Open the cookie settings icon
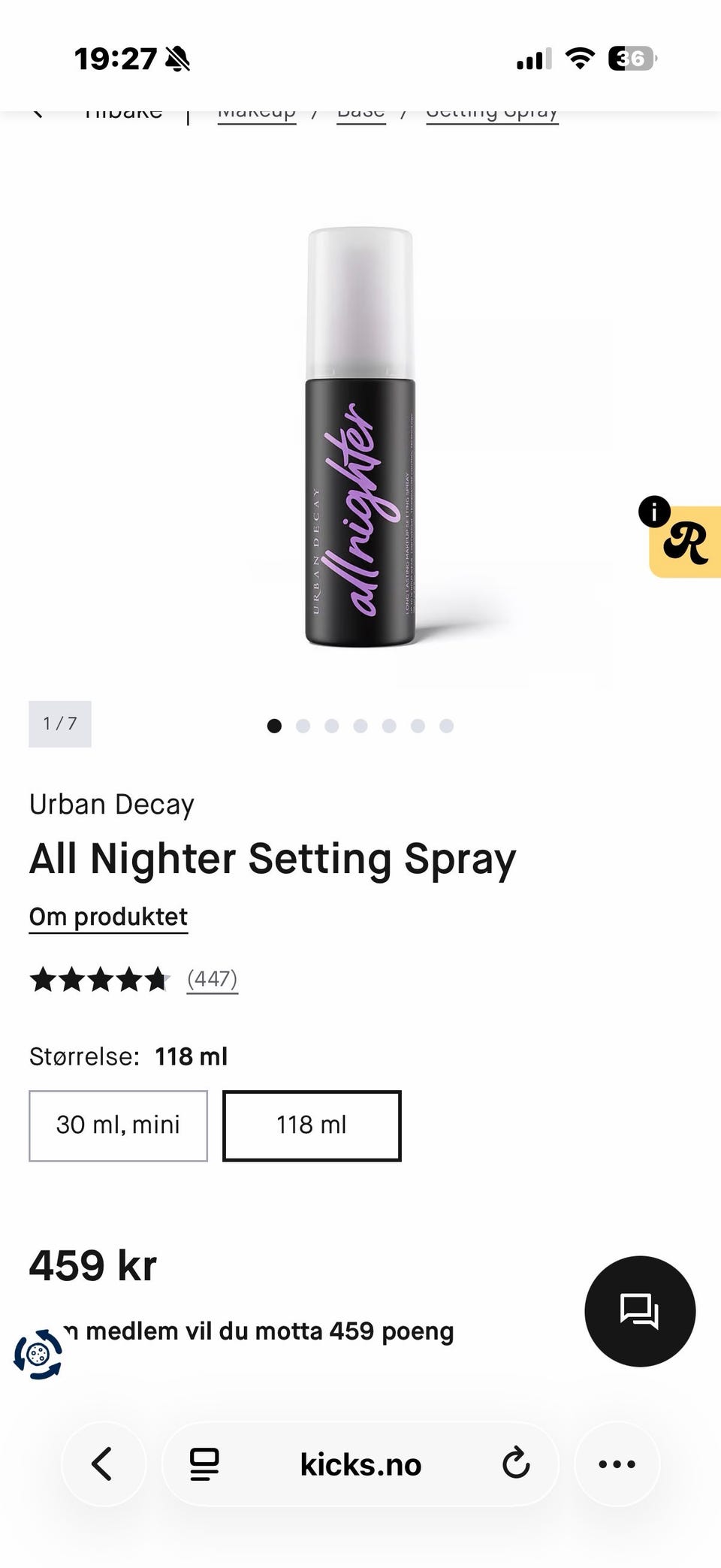Viewport: 721px width, 1568px height. pyautogui.click(x=38, y=1355)
